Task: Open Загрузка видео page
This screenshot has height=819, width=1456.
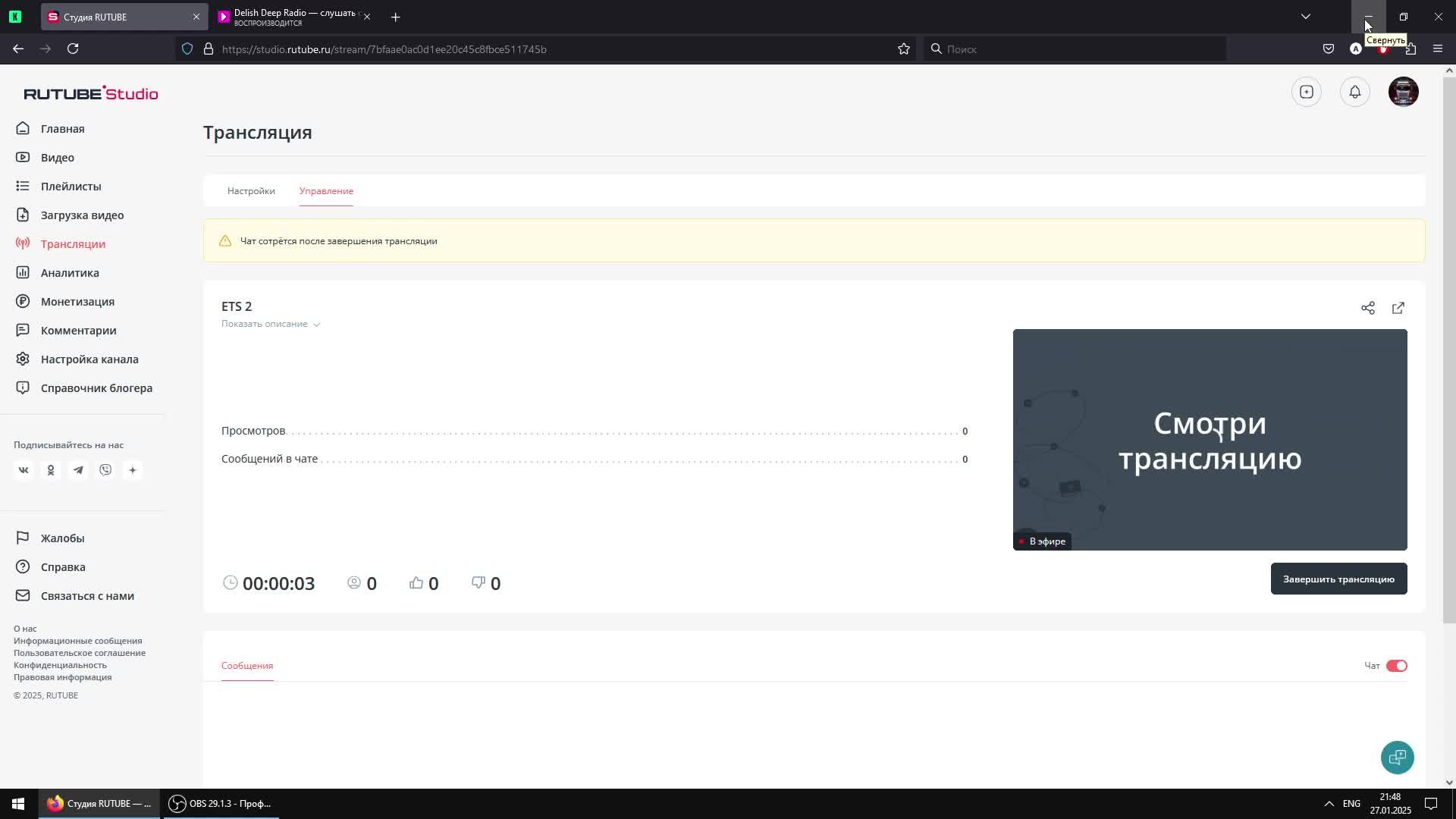Action: coord(70,215)
